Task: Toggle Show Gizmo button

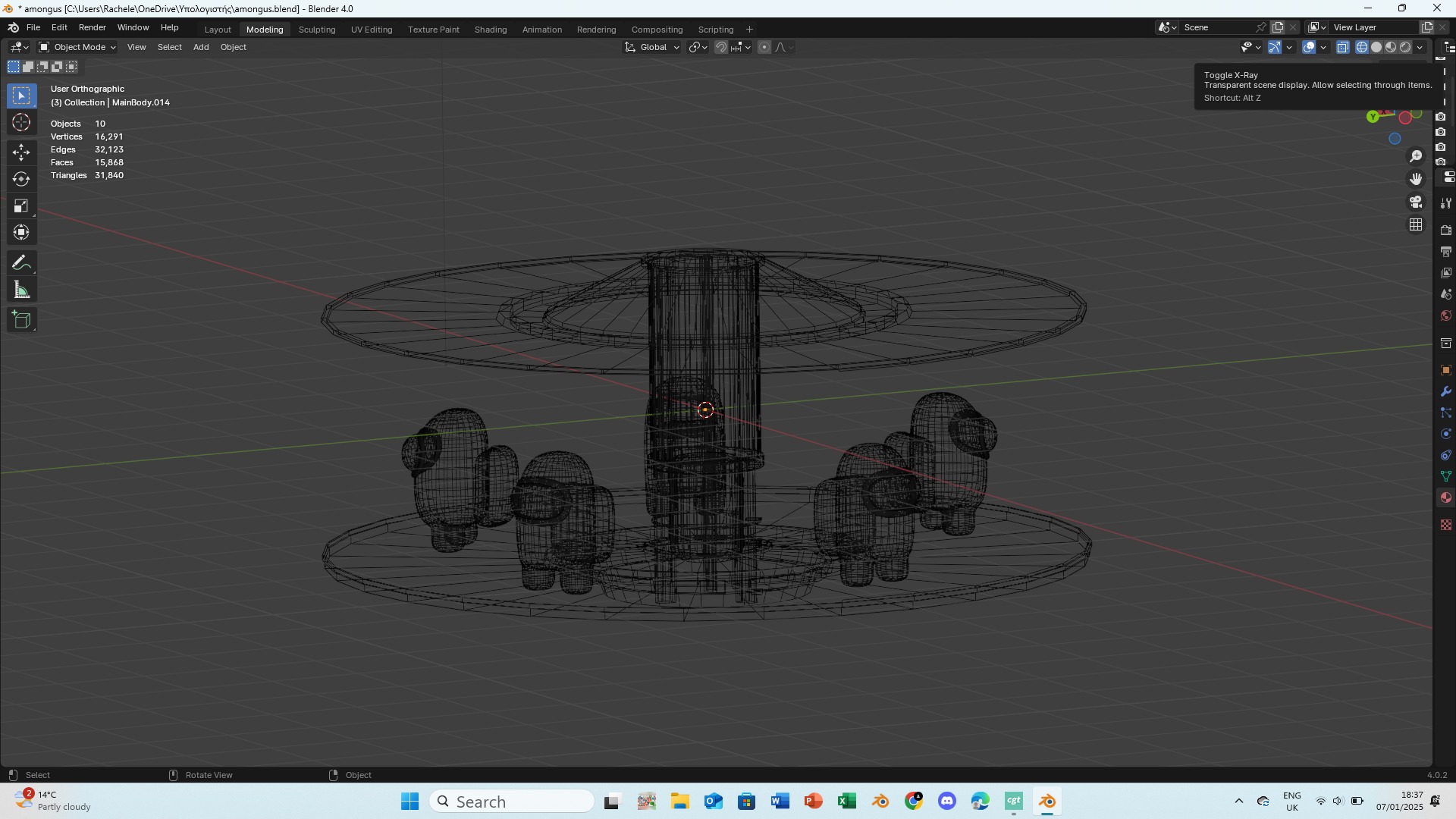Action: coord(1275,47)
